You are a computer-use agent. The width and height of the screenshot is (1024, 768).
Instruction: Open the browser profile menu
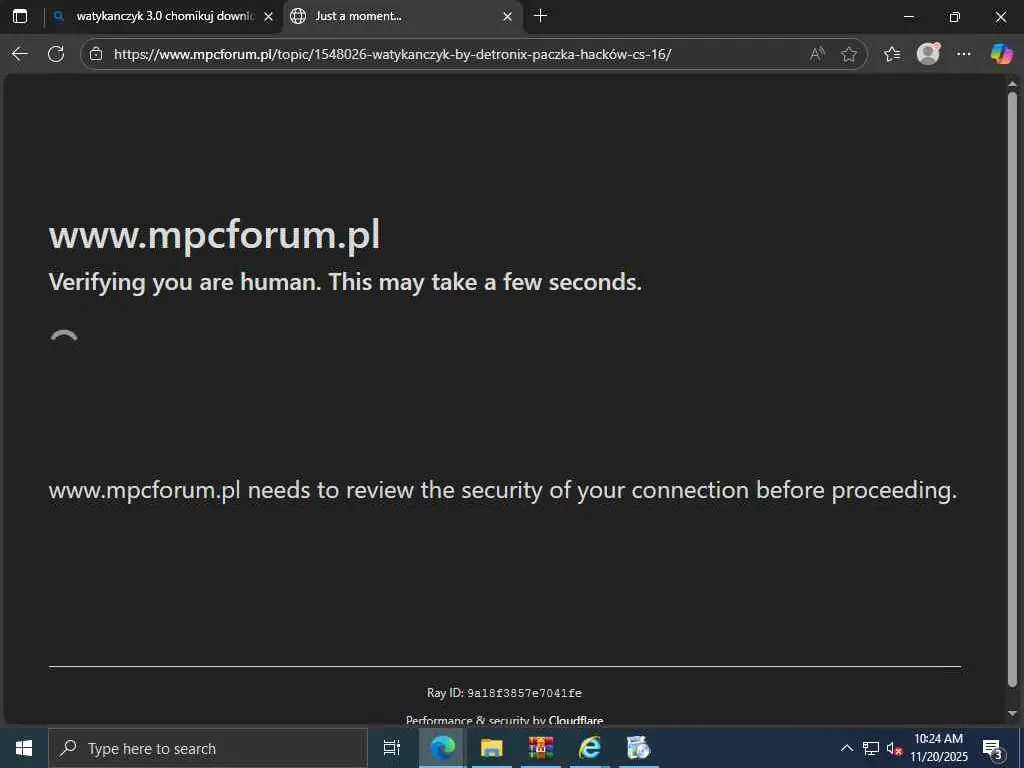[x=928, y=54]
